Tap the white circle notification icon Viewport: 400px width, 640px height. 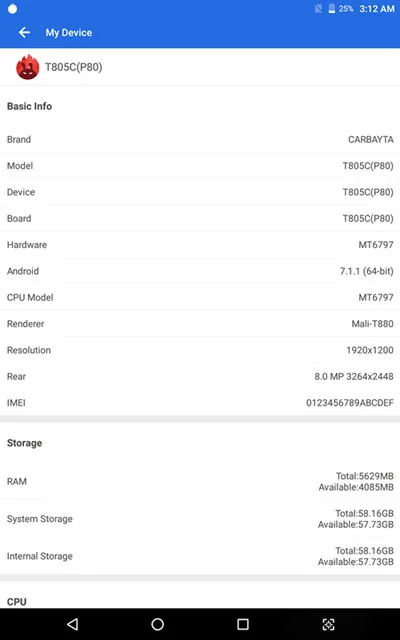pos(12,9)
